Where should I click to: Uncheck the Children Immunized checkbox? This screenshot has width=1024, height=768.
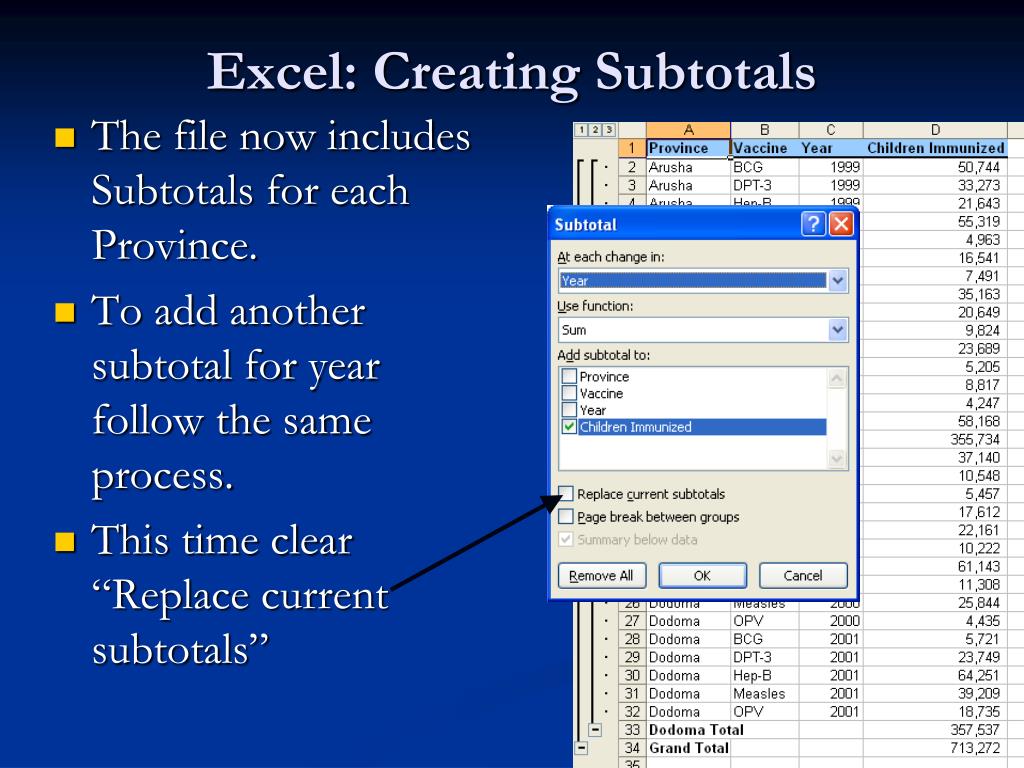click(569, 427)
